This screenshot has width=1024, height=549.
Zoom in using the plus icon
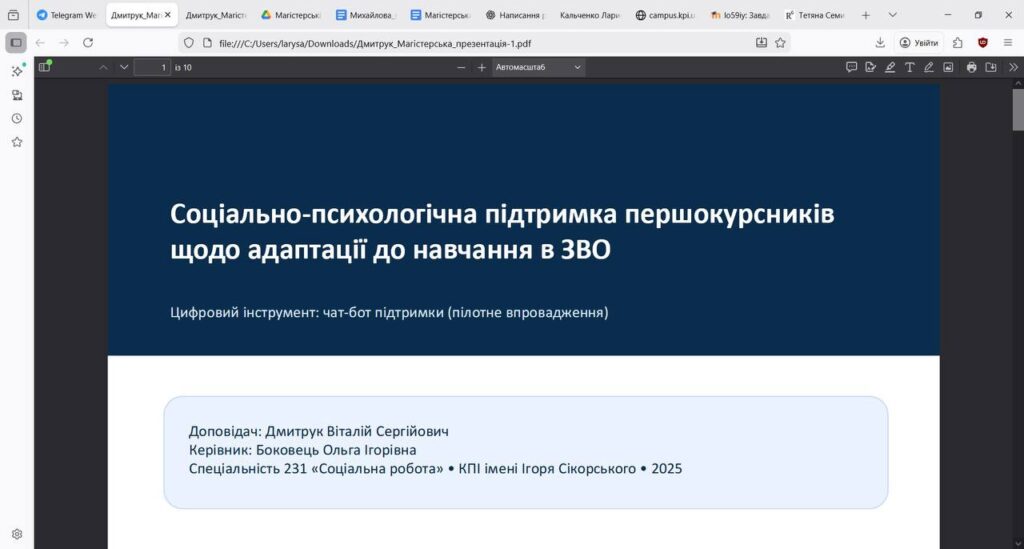(x=481, y=67)
